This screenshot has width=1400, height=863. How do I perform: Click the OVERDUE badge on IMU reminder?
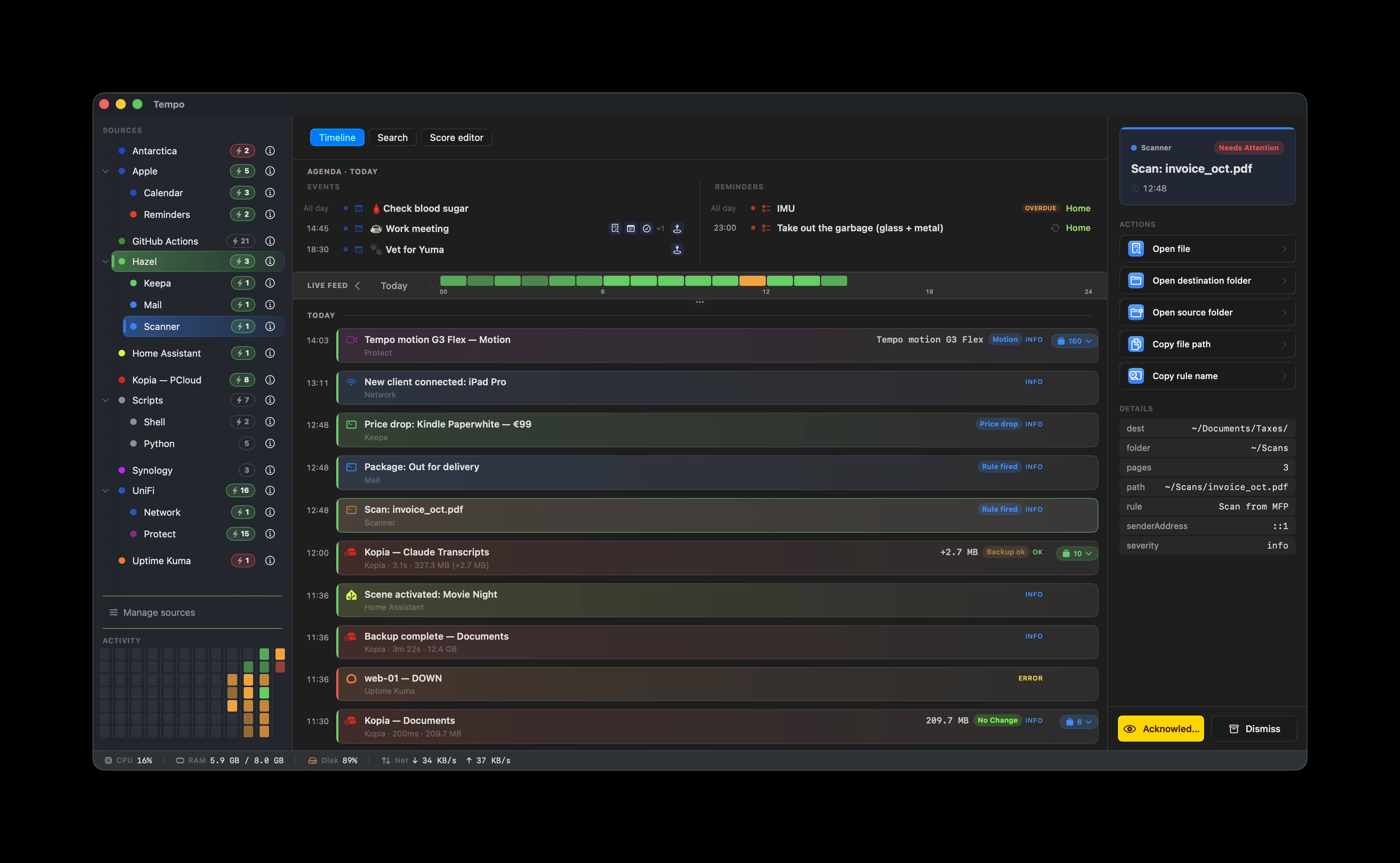click(x=1040, y=208)
